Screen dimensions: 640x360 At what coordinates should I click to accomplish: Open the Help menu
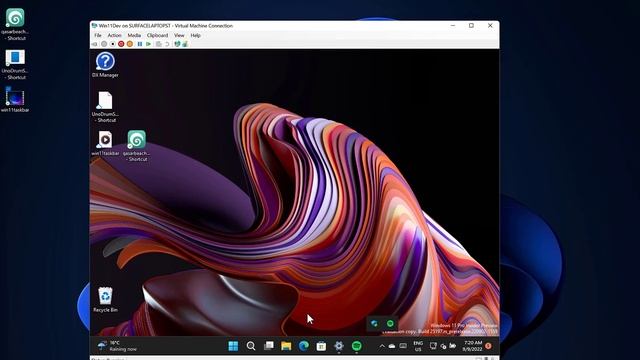196,36
